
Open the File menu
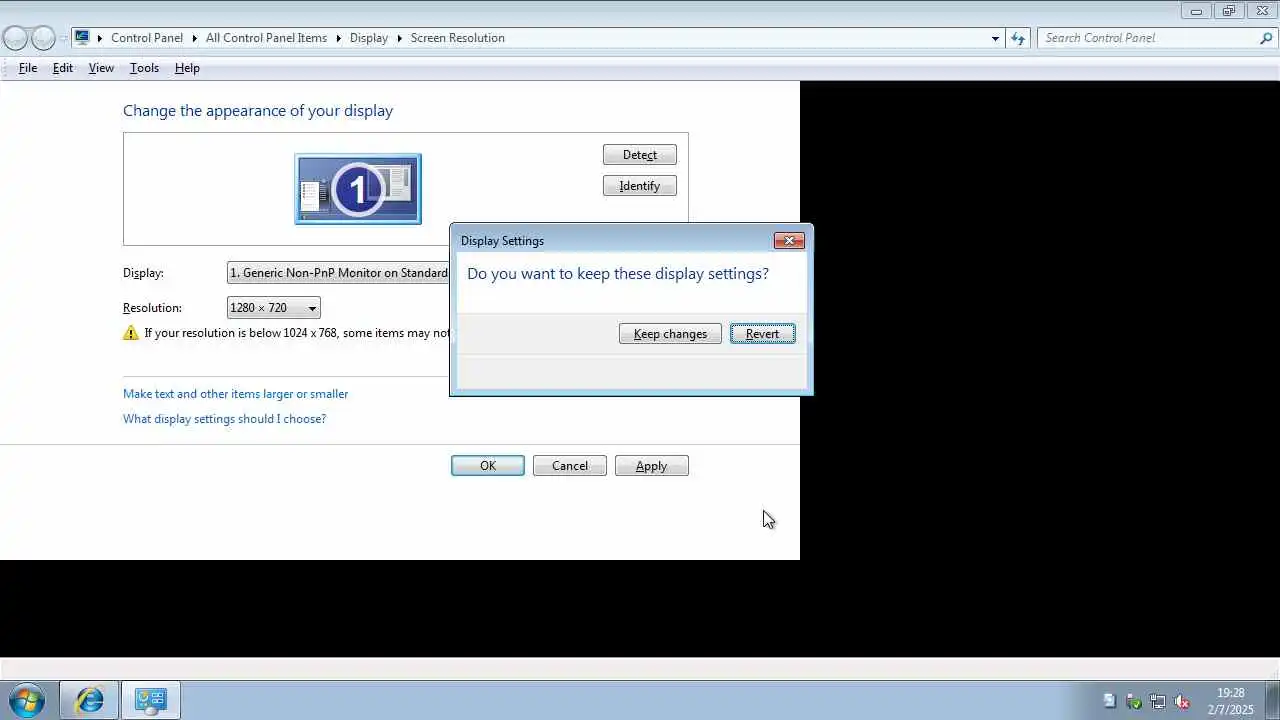tap(28, 68)
